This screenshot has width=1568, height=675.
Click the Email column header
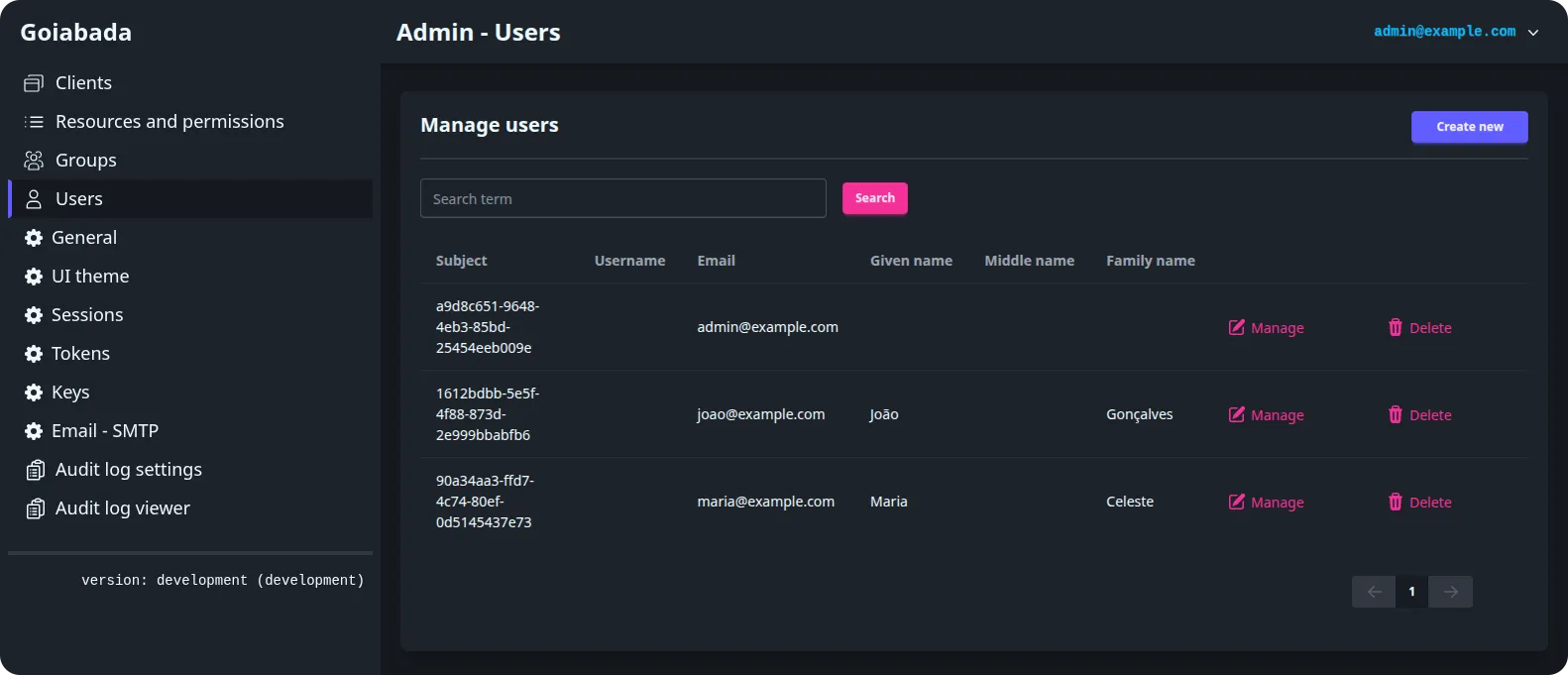(717, 261)
